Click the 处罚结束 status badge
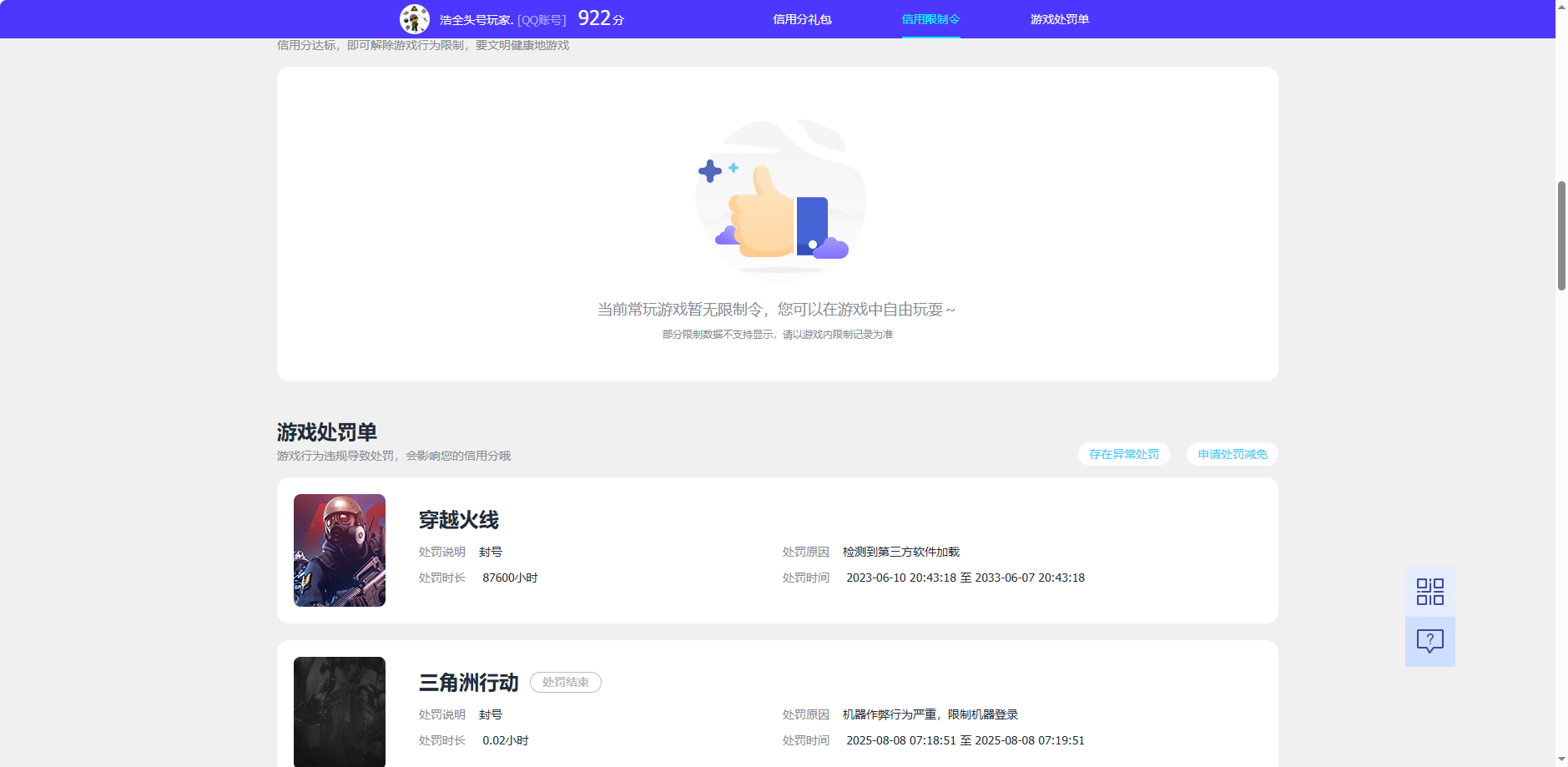Screen dimensions: 1568x767 pyautogui.click(x=566, y=682)
